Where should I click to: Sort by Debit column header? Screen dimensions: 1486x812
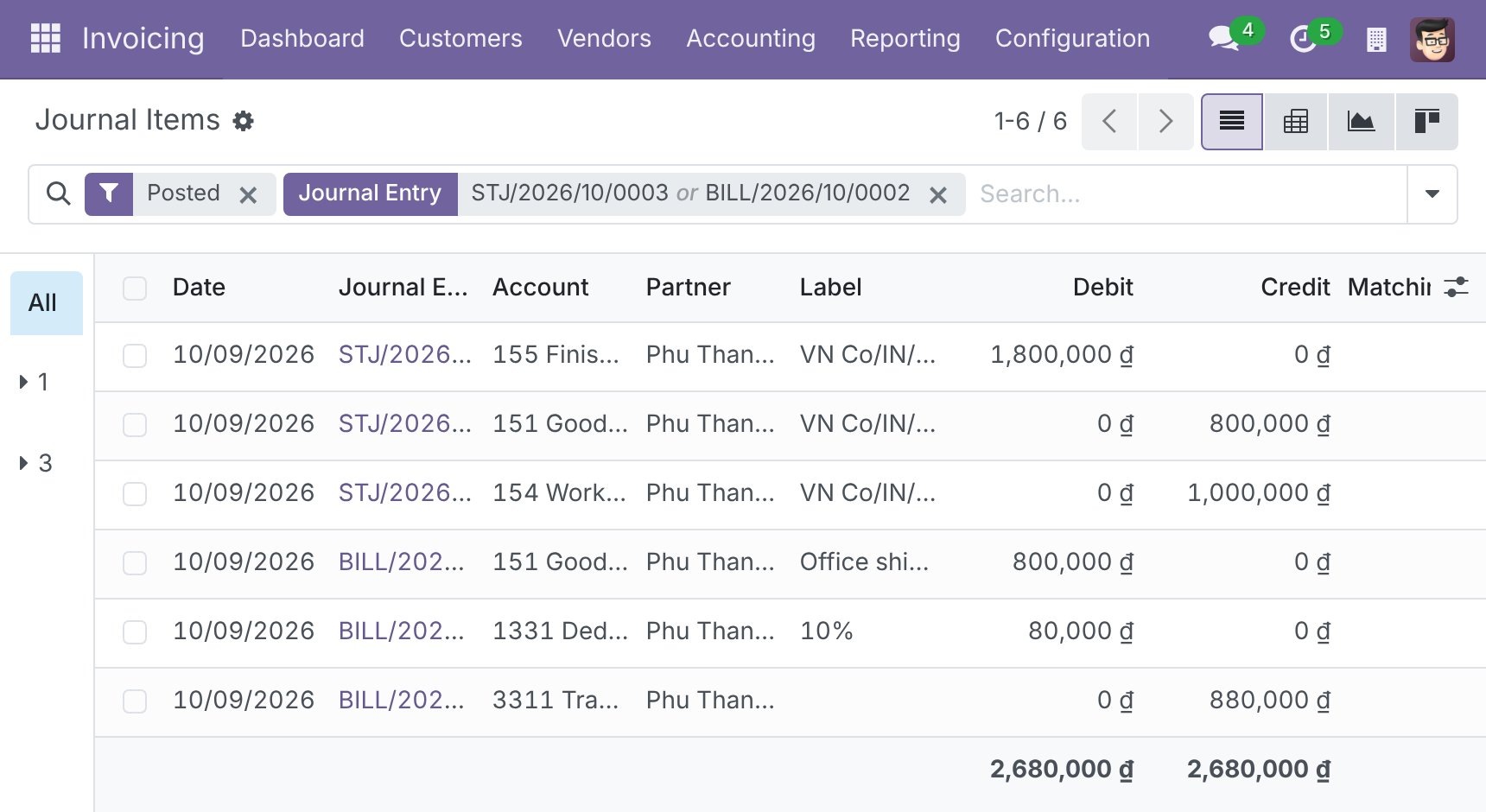(1102, 287)
